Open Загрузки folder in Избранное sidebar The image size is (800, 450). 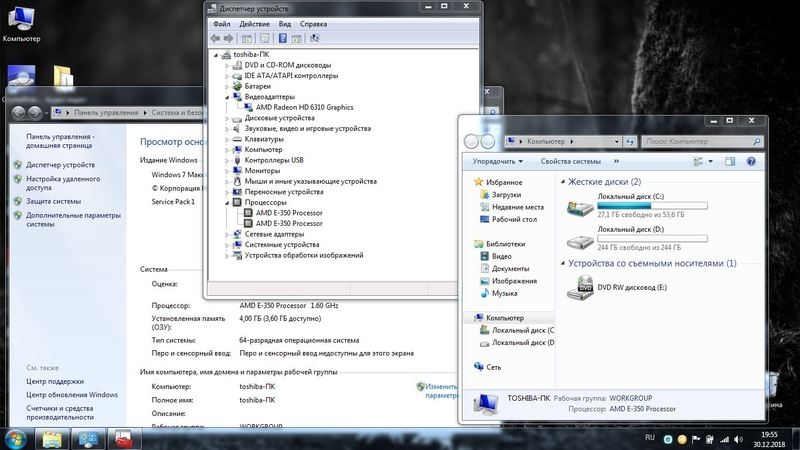[505, 195]
